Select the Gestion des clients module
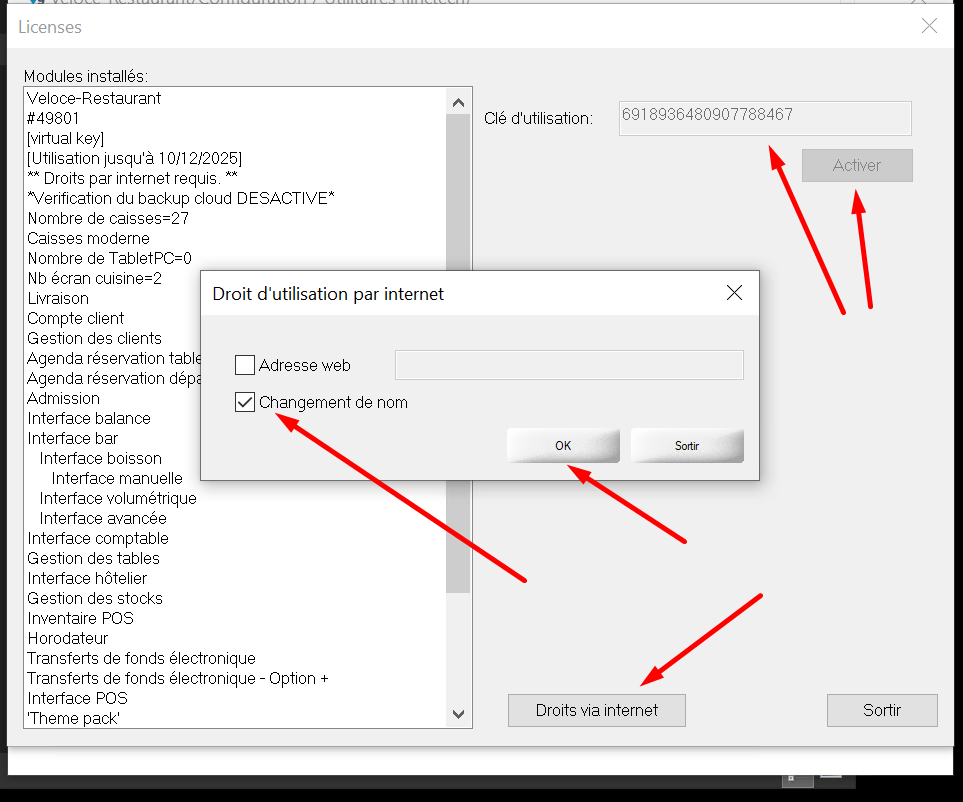The image size is (963, 802). [95, 338]
